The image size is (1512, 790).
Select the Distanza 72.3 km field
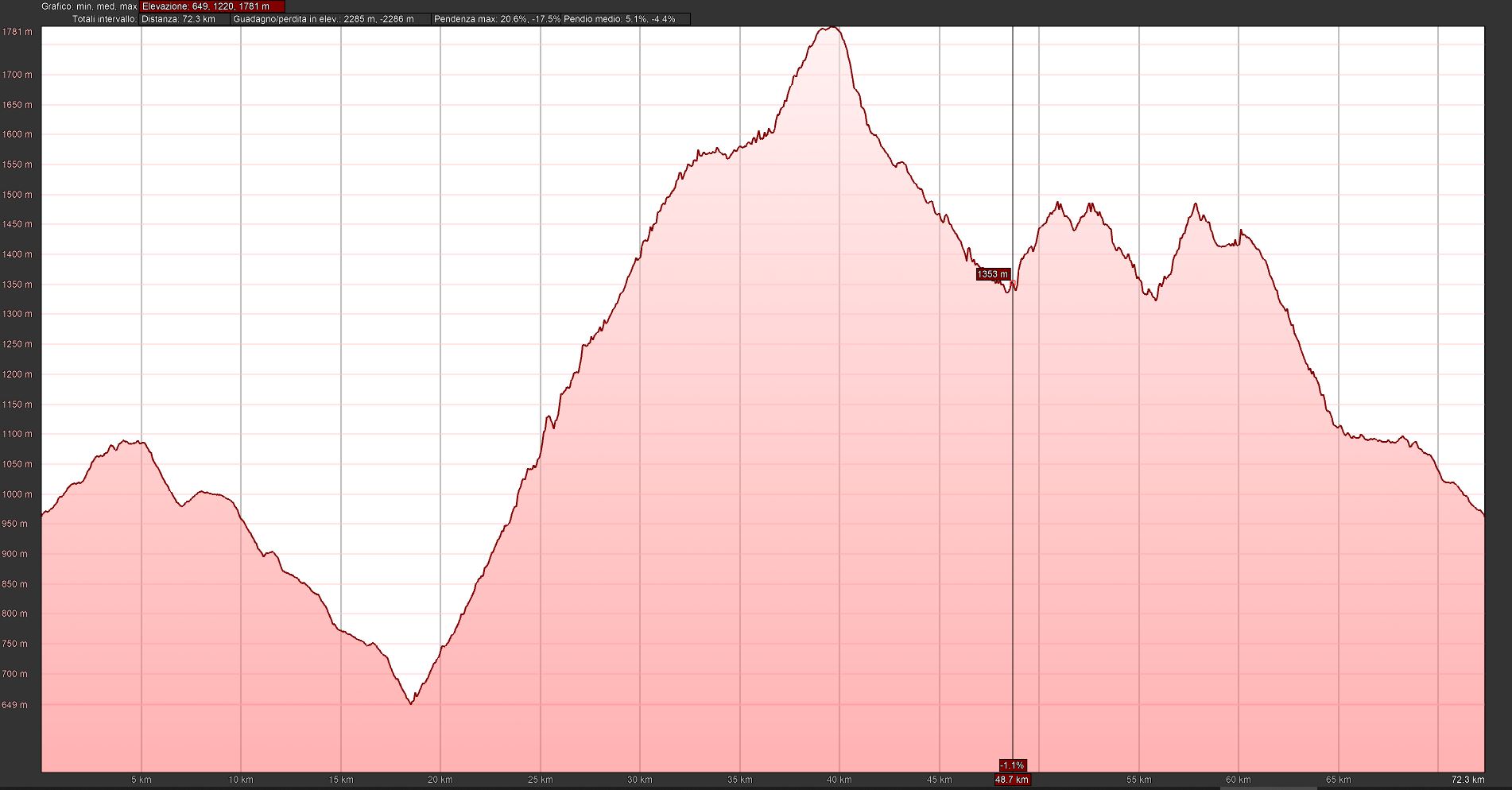184,19
